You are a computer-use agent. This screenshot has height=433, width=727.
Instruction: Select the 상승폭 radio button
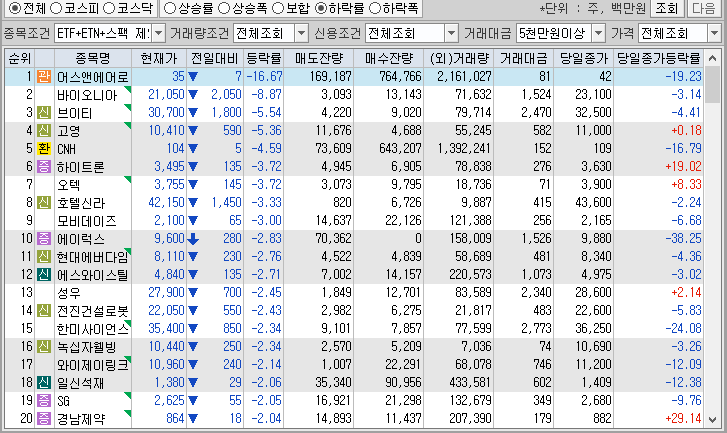pos(224,8)
